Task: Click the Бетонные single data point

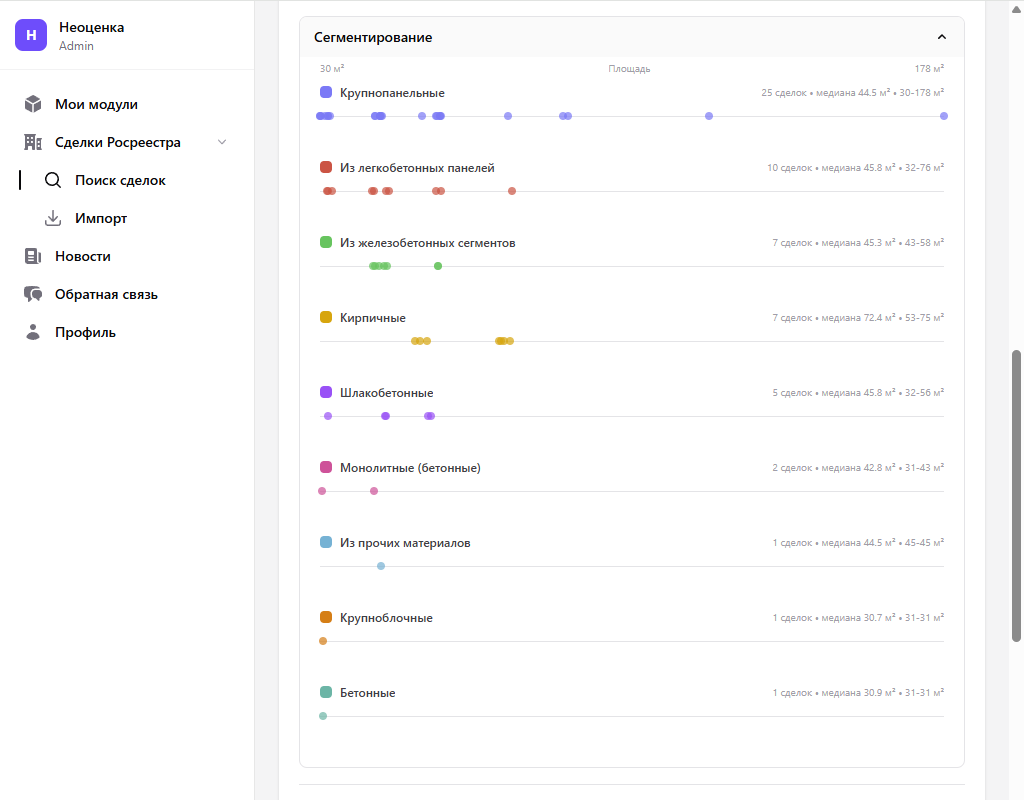Action: point(323,716)
